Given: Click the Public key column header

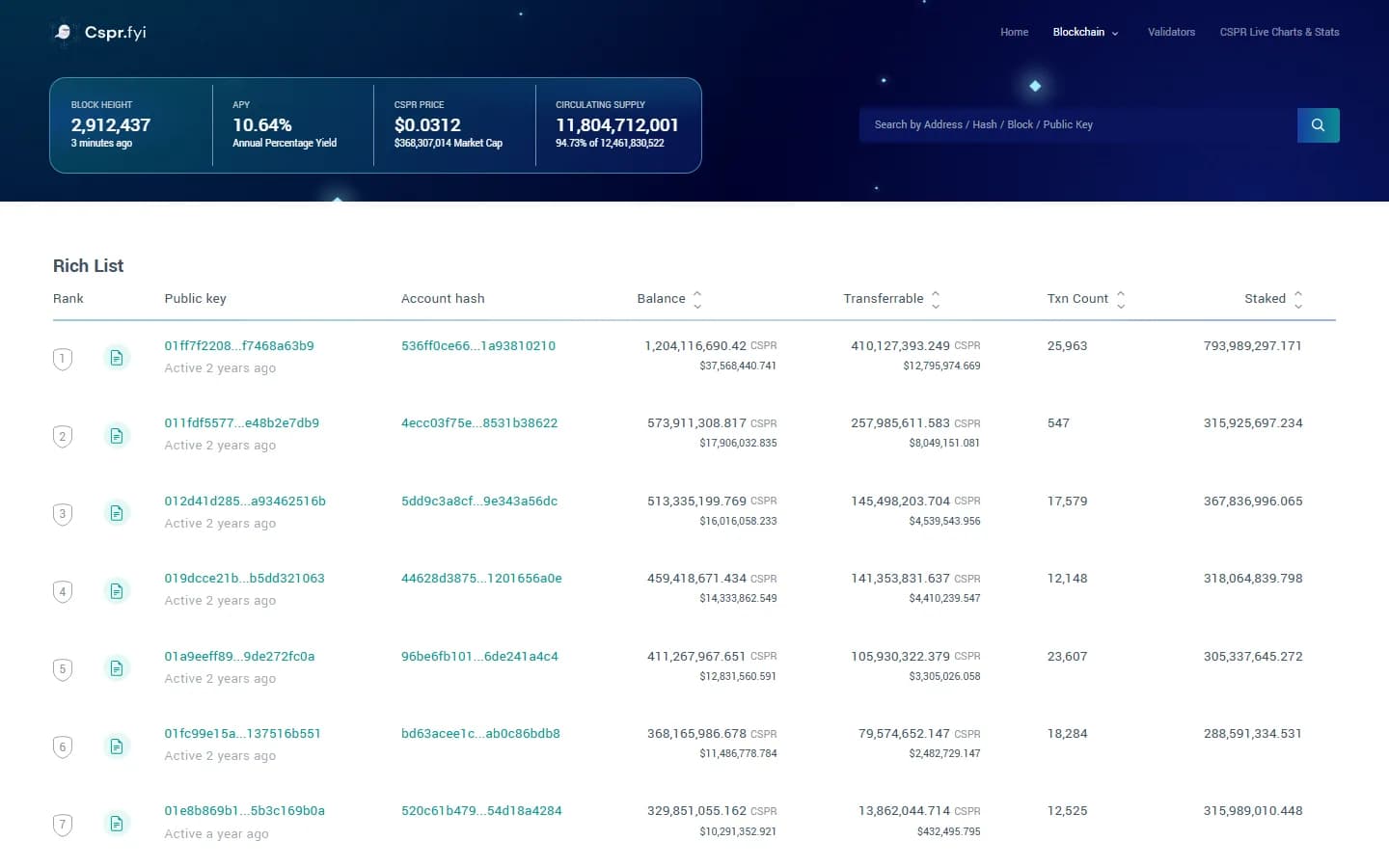Looking at the screenshot, I should click(195, 299).
